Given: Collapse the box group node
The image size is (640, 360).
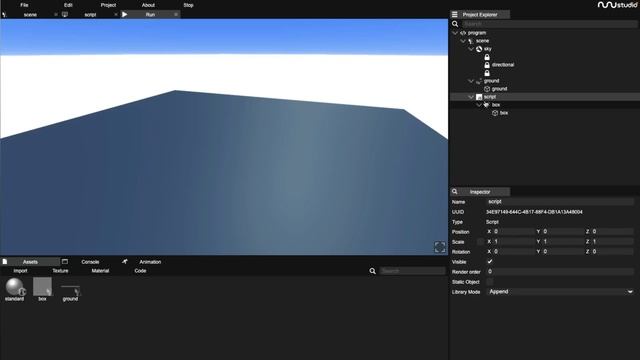Looking at the screenshot, I should [x=479, y=105].
